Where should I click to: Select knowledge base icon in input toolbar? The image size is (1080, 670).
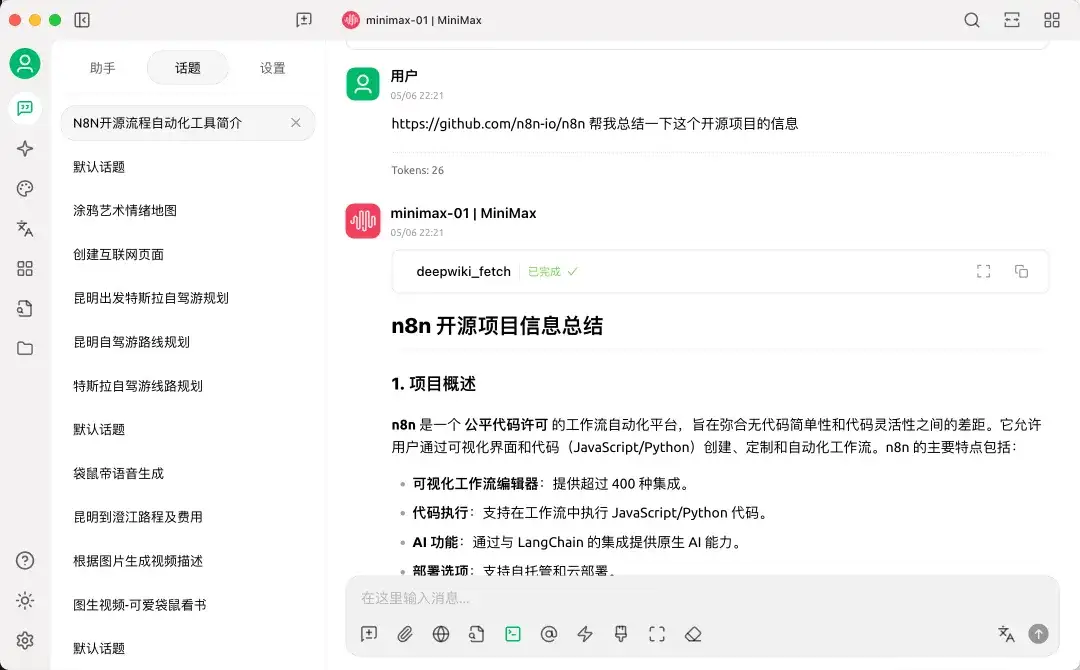coord(477,634)
